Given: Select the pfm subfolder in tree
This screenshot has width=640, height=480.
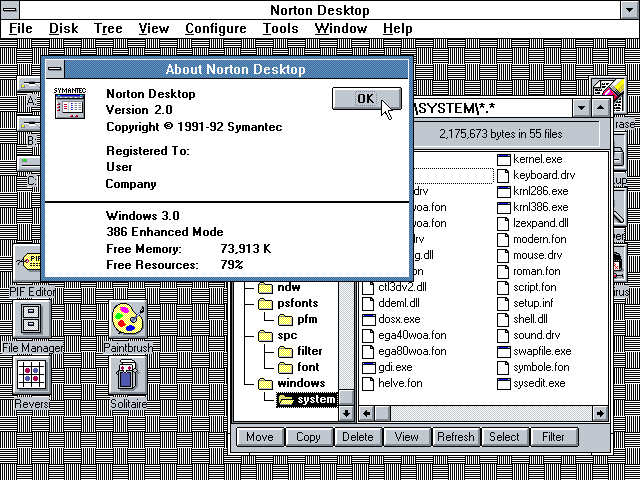Looking at the screenshot, I should pos(298,319).
